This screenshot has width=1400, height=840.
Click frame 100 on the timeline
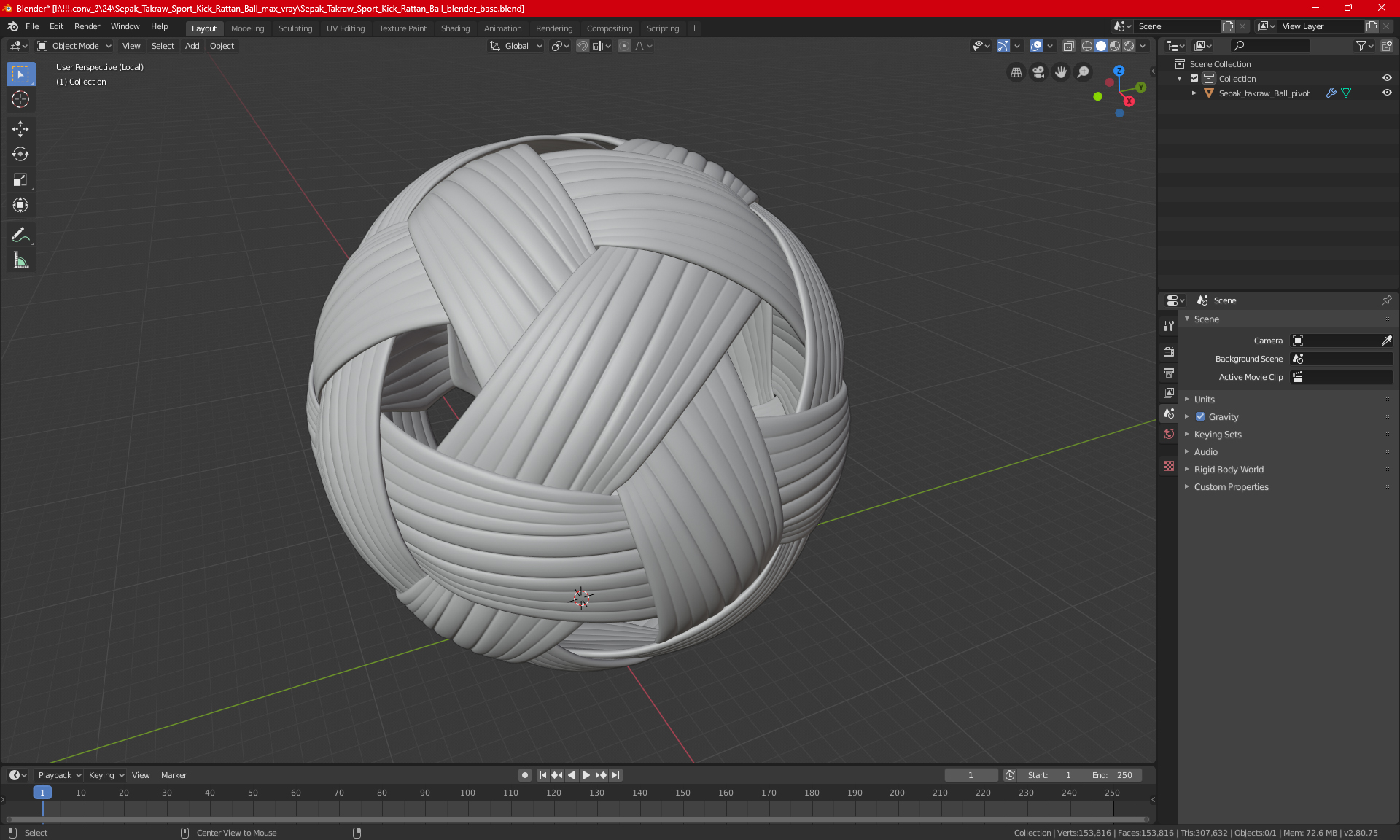click(x=467, y=793)
